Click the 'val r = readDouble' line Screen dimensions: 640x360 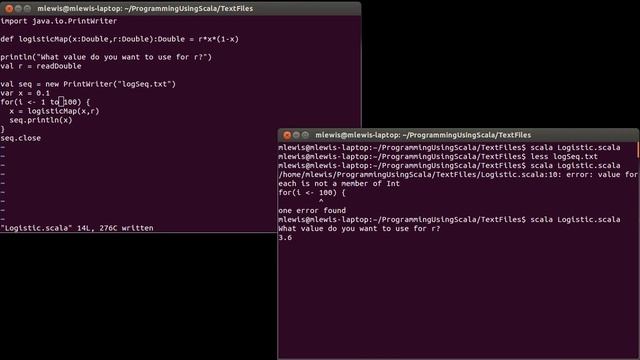tap(41, 66)
